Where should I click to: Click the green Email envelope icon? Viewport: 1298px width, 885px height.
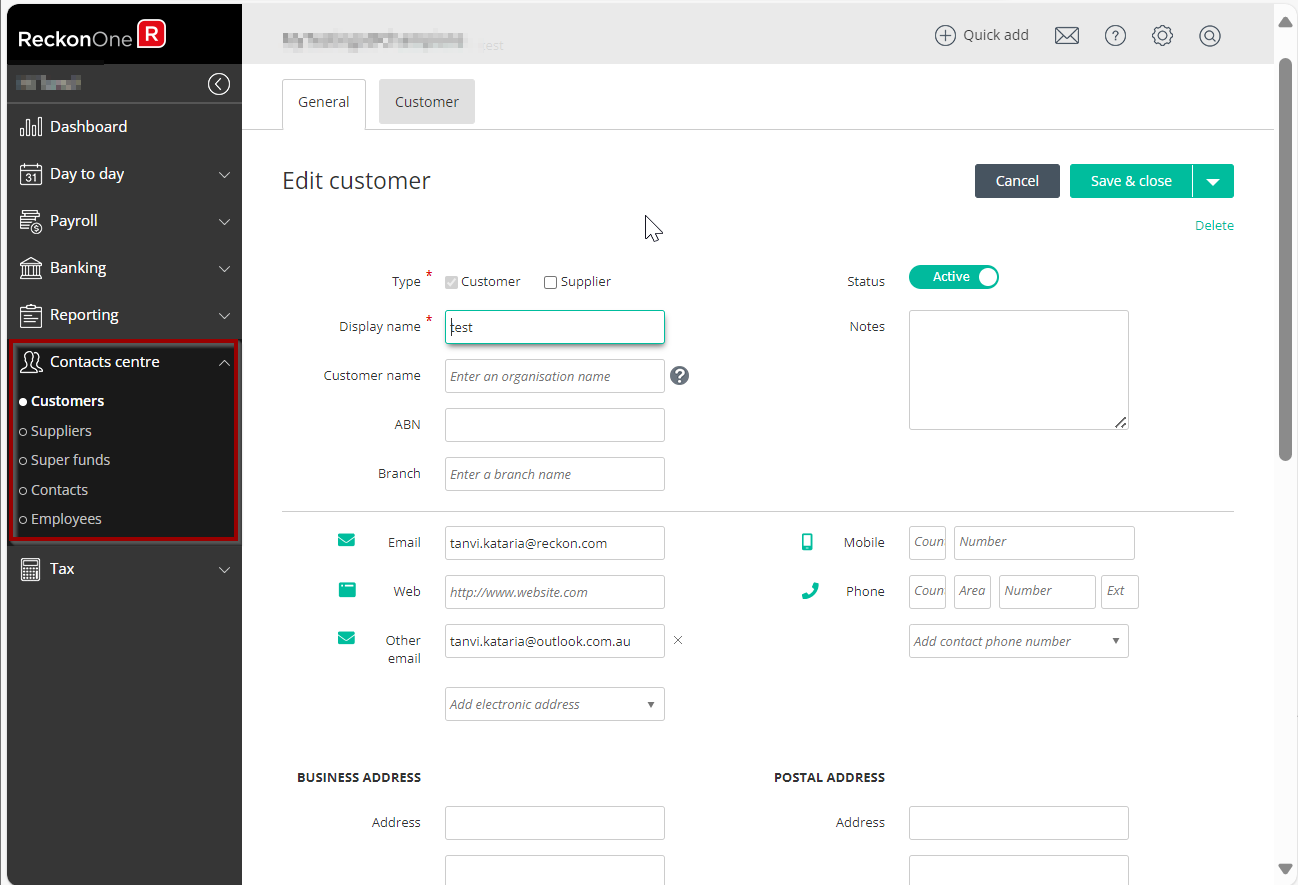(346, 540)
